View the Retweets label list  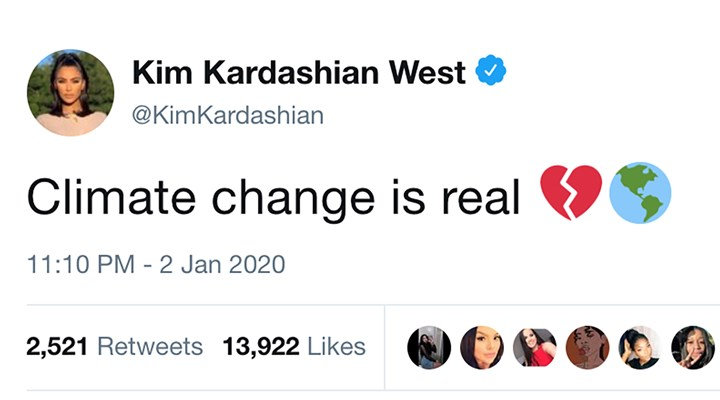pos(152,347)
